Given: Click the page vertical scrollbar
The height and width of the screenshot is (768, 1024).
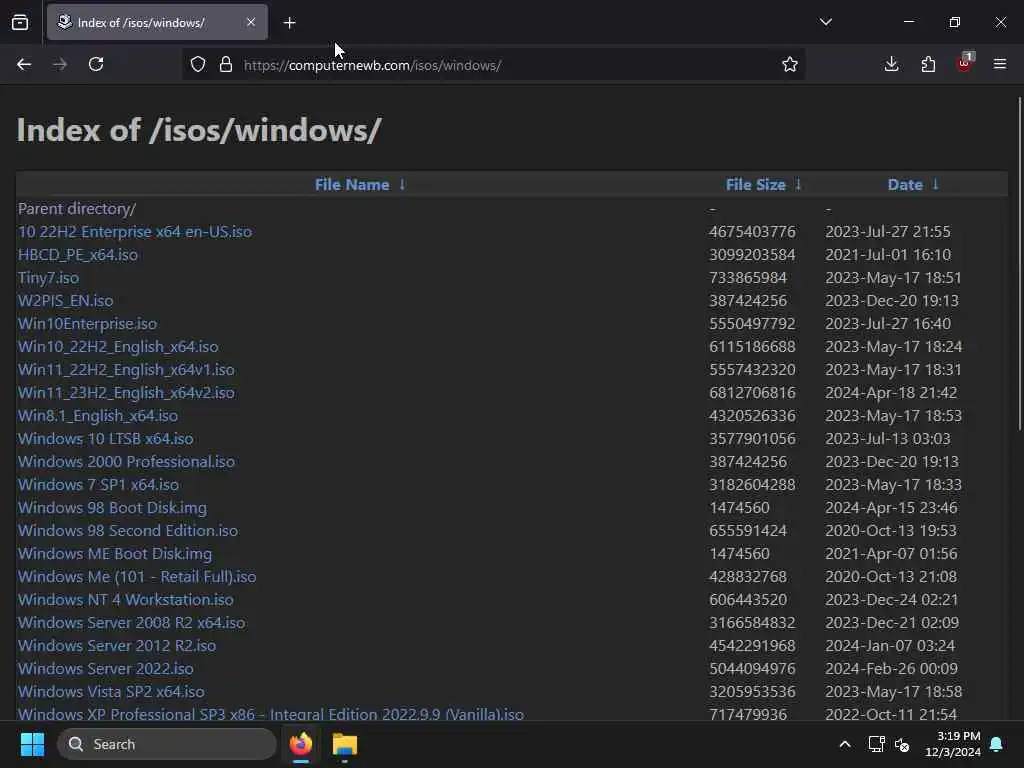Looking at the screenshot, I should (1019, 264).
